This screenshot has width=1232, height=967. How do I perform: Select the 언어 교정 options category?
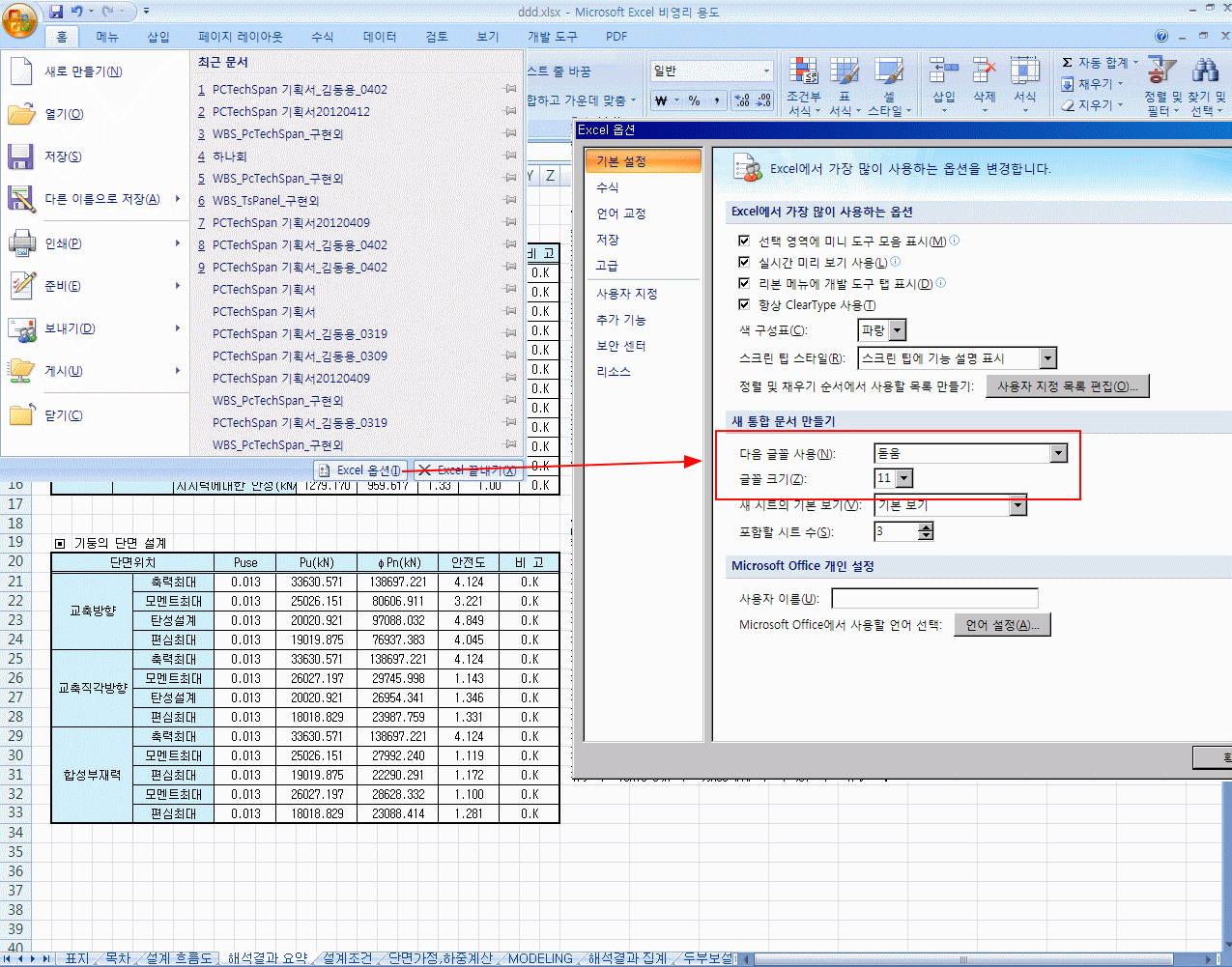[x=643, y=213]
